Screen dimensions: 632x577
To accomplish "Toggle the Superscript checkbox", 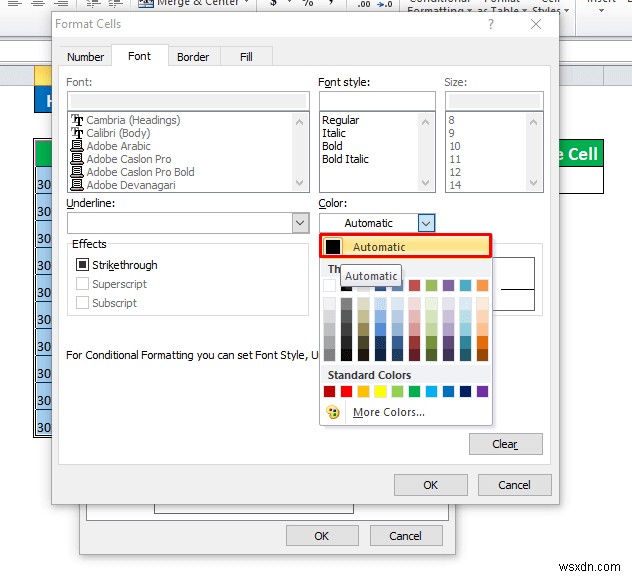I will [82, 284].
